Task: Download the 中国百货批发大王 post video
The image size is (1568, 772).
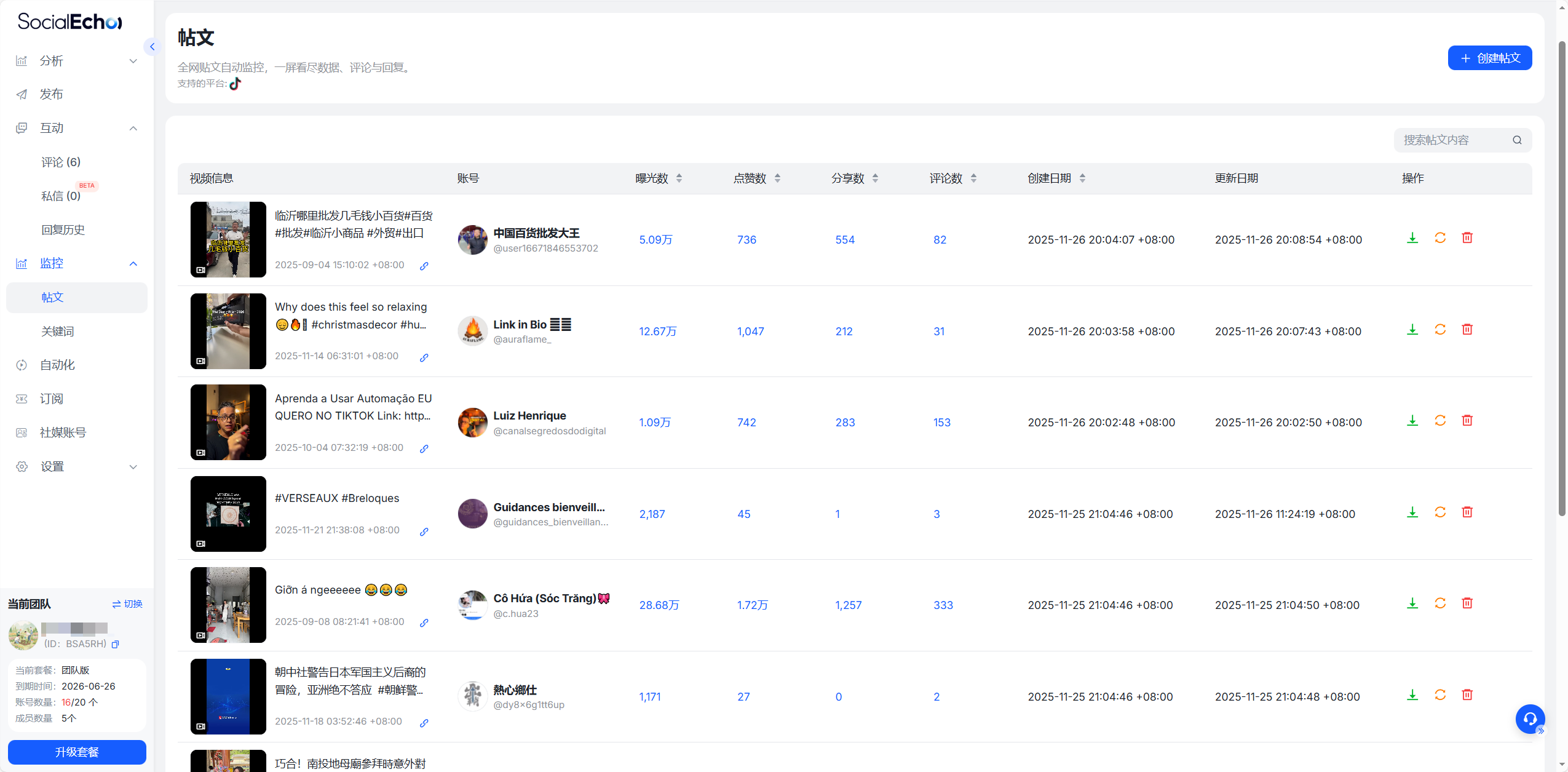Action: (1412, 238)
